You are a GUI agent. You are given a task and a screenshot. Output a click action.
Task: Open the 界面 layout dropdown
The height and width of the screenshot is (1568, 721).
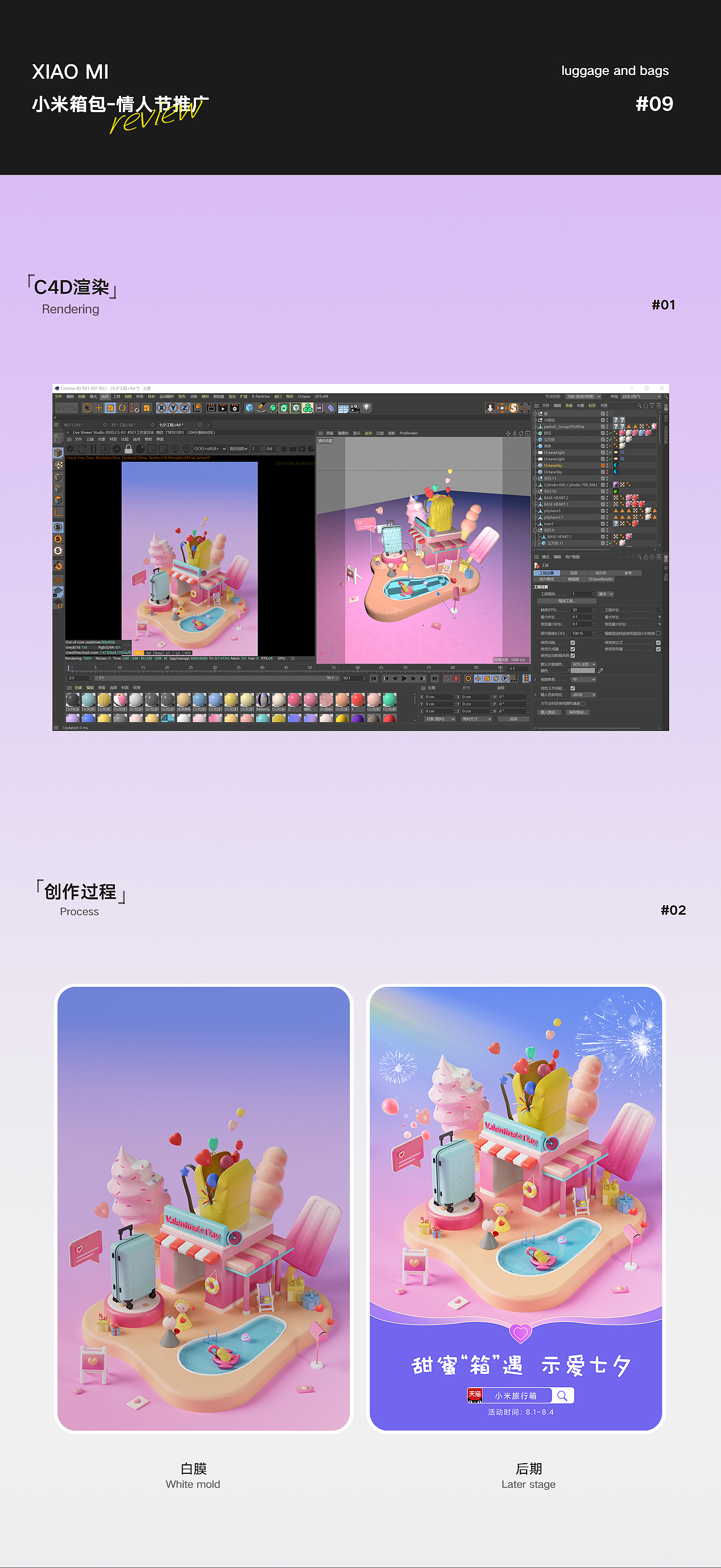click(x=641, y=397)
